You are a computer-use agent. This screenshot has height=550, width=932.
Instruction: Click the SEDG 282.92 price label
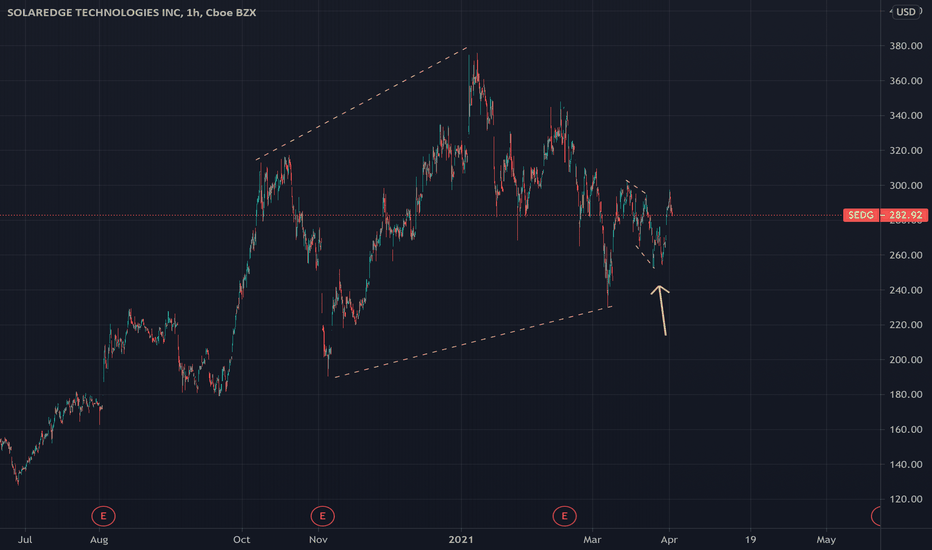pos(885,215)
